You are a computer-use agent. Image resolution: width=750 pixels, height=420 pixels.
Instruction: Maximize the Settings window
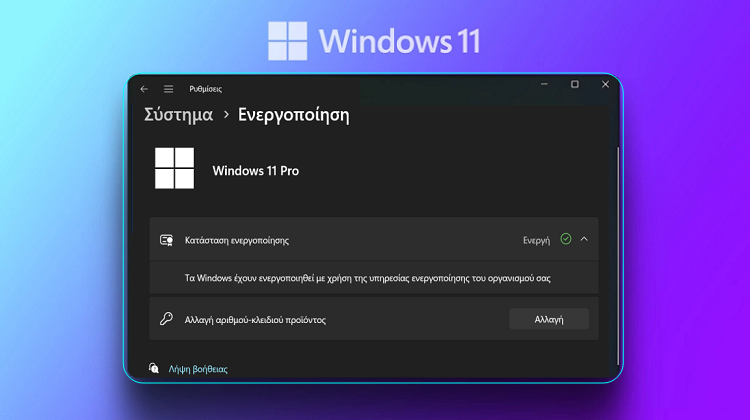[575, 84]
